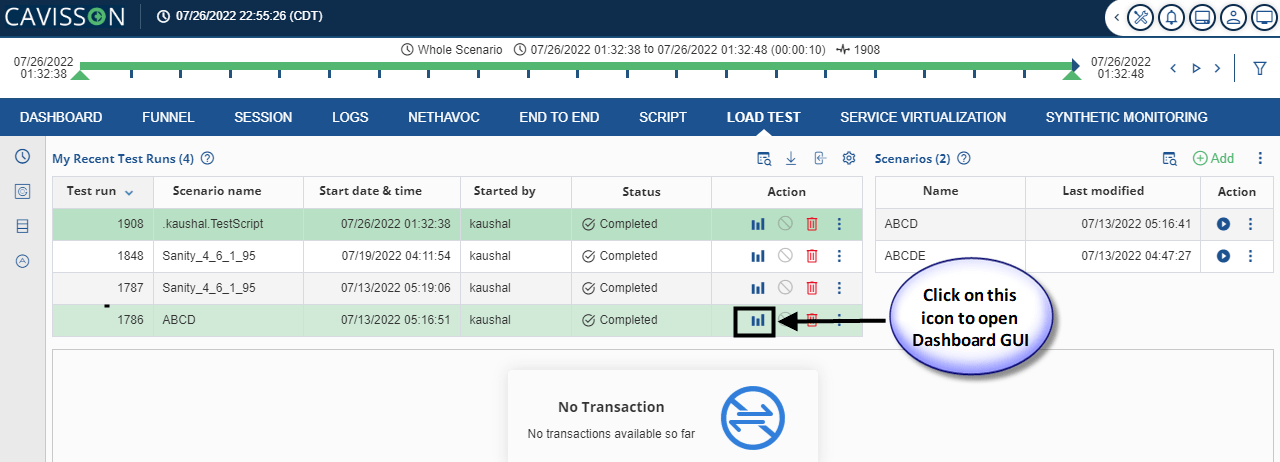Open the SERVICE VIRTUALIZATION tab

pyautogui.click(x=923, y=117)
